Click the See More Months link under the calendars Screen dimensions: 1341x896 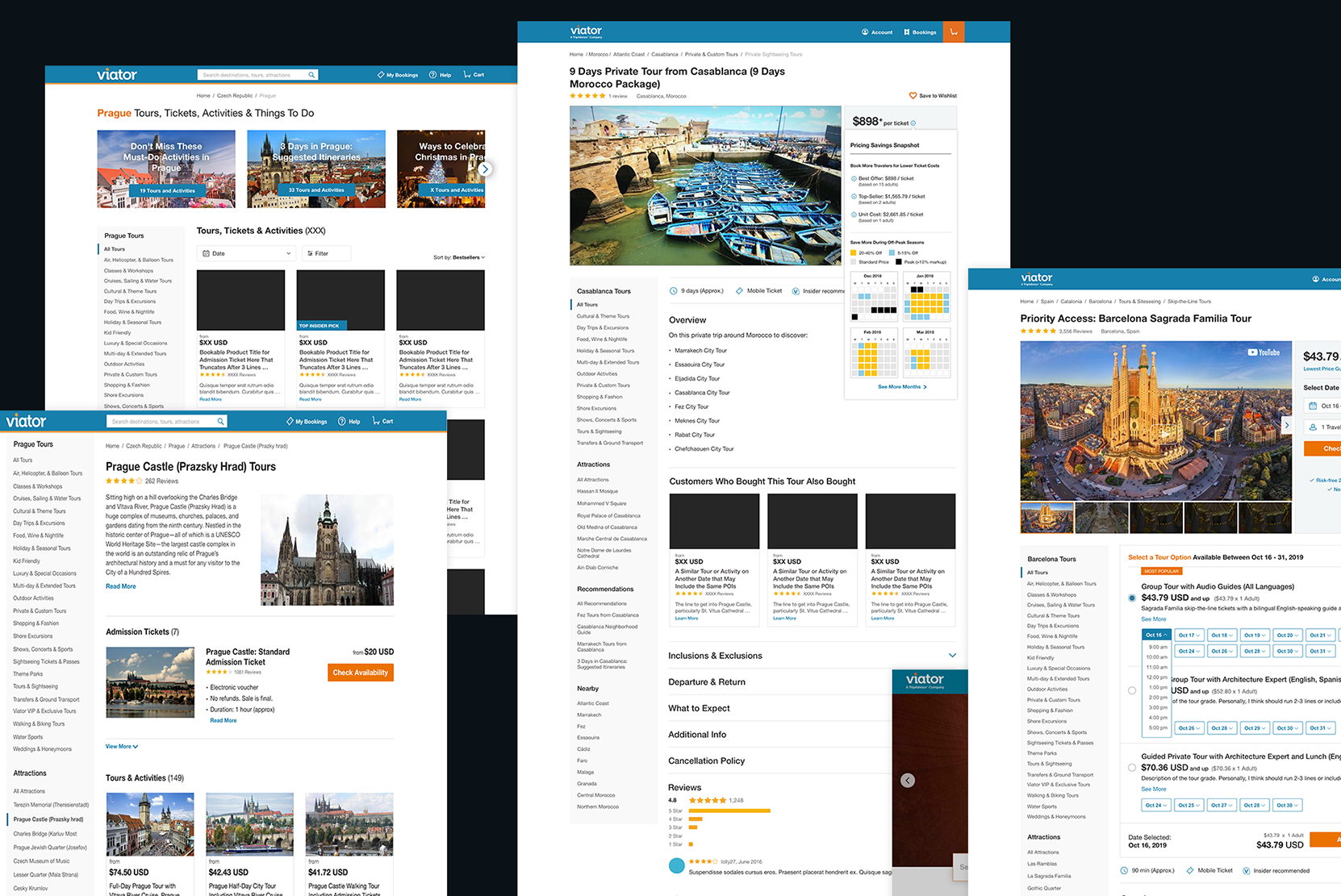pyautogui.click(x=902, y=386)
